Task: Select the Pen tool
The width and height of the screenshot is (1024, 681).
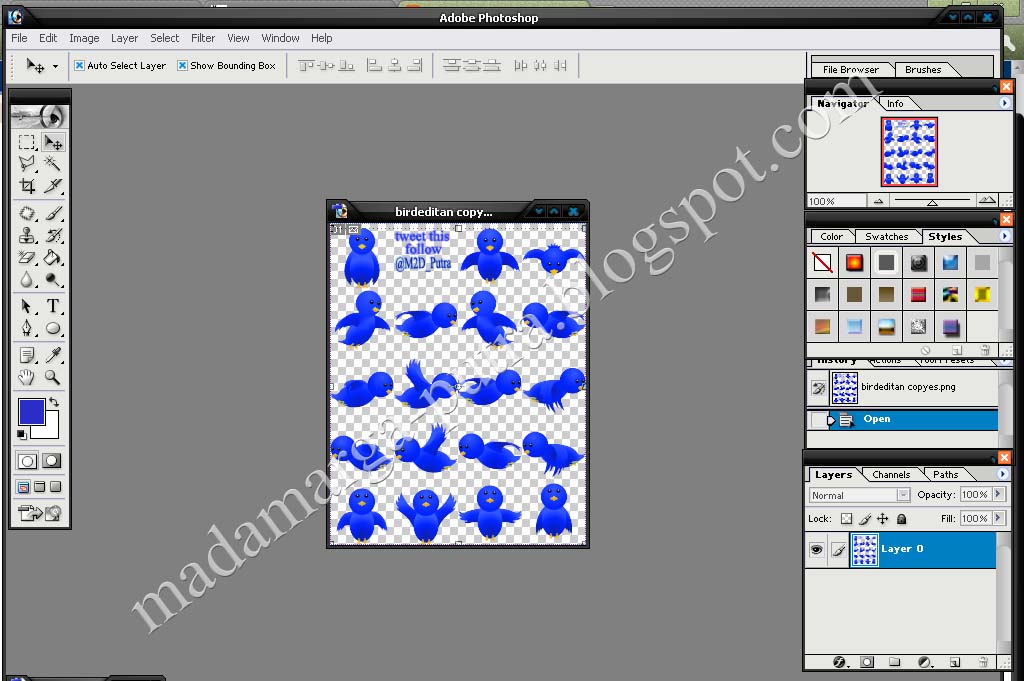Action: tap(27, 328)
